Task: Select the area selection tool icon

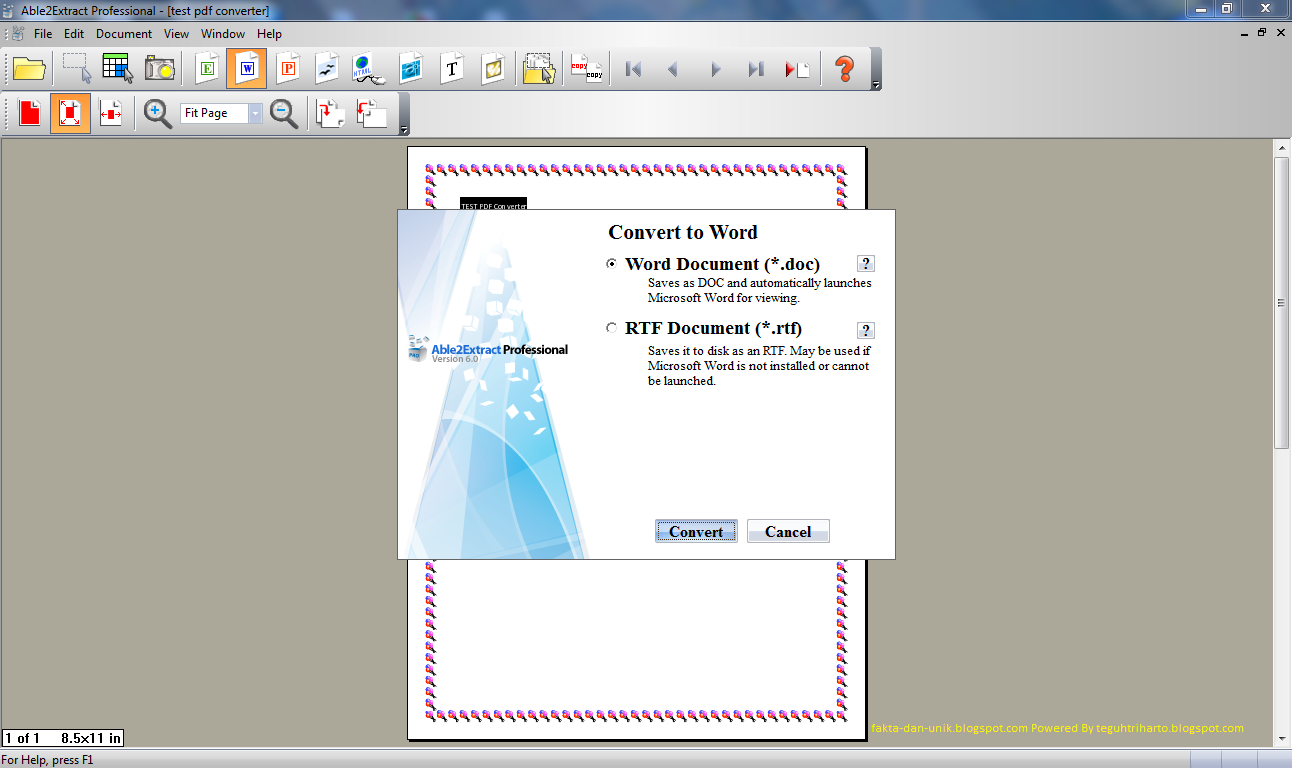Action: pyautogui.click(x=77, y=69)
